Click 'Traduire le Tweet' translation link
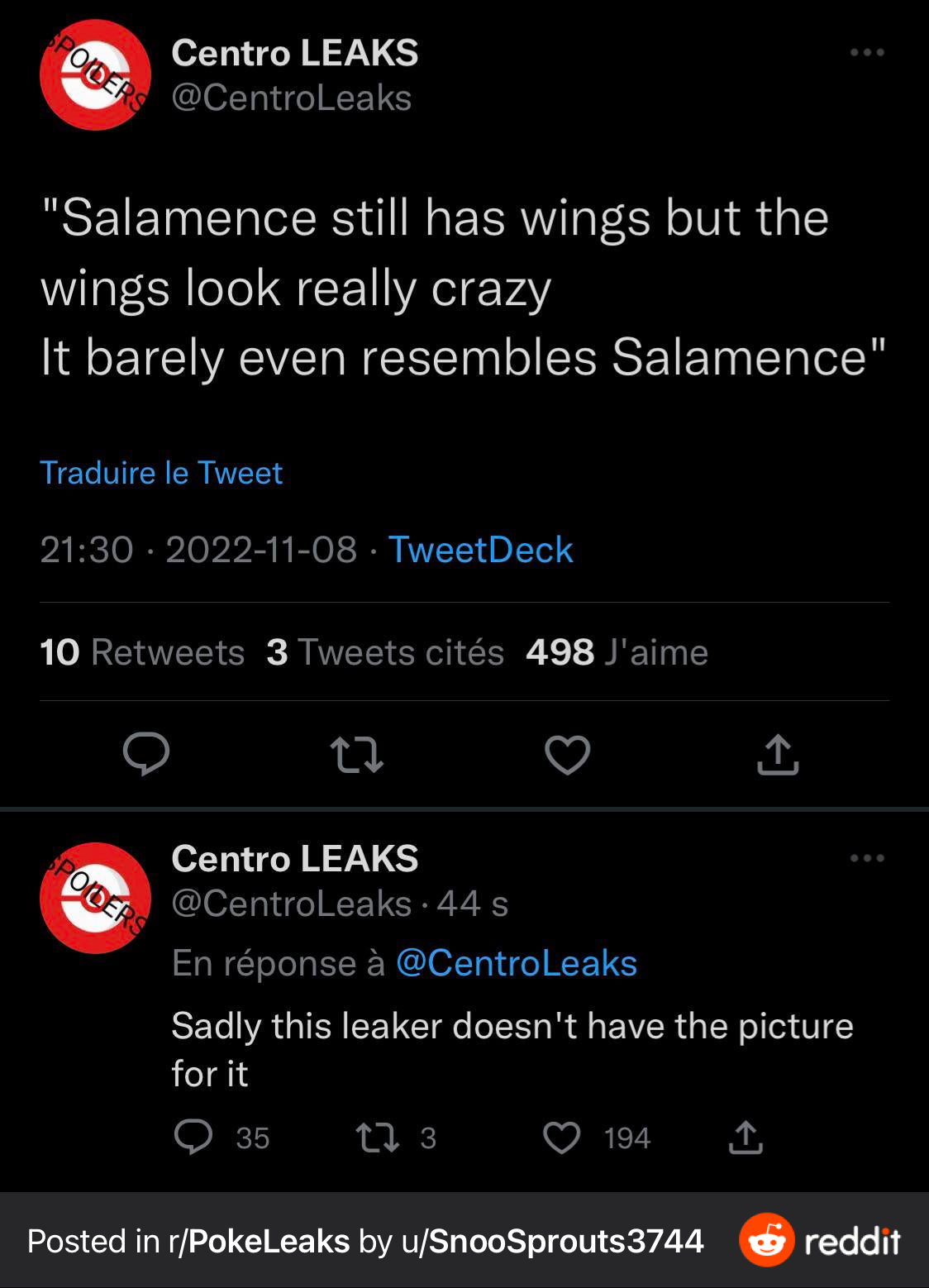The height and width of the screenshot is (1288, 929). 161,473
